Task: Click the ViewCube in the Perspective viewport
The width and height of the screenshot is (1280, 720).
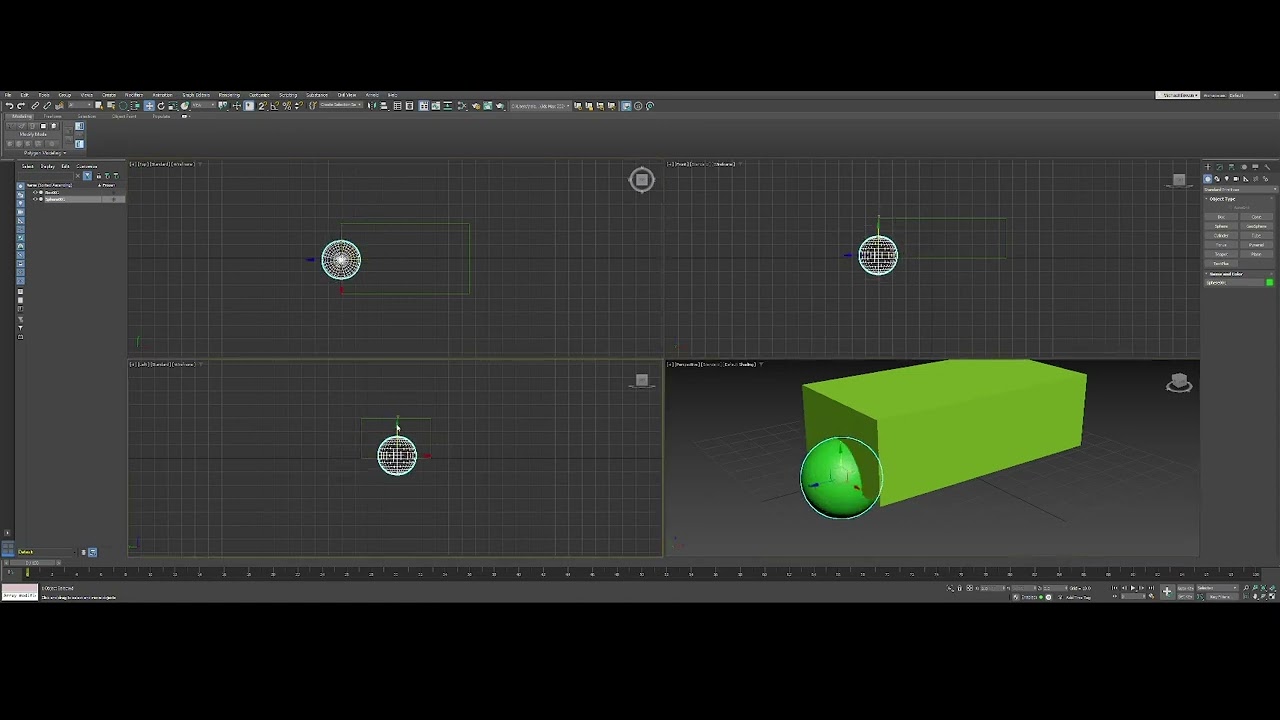Action: [1179, 383]
